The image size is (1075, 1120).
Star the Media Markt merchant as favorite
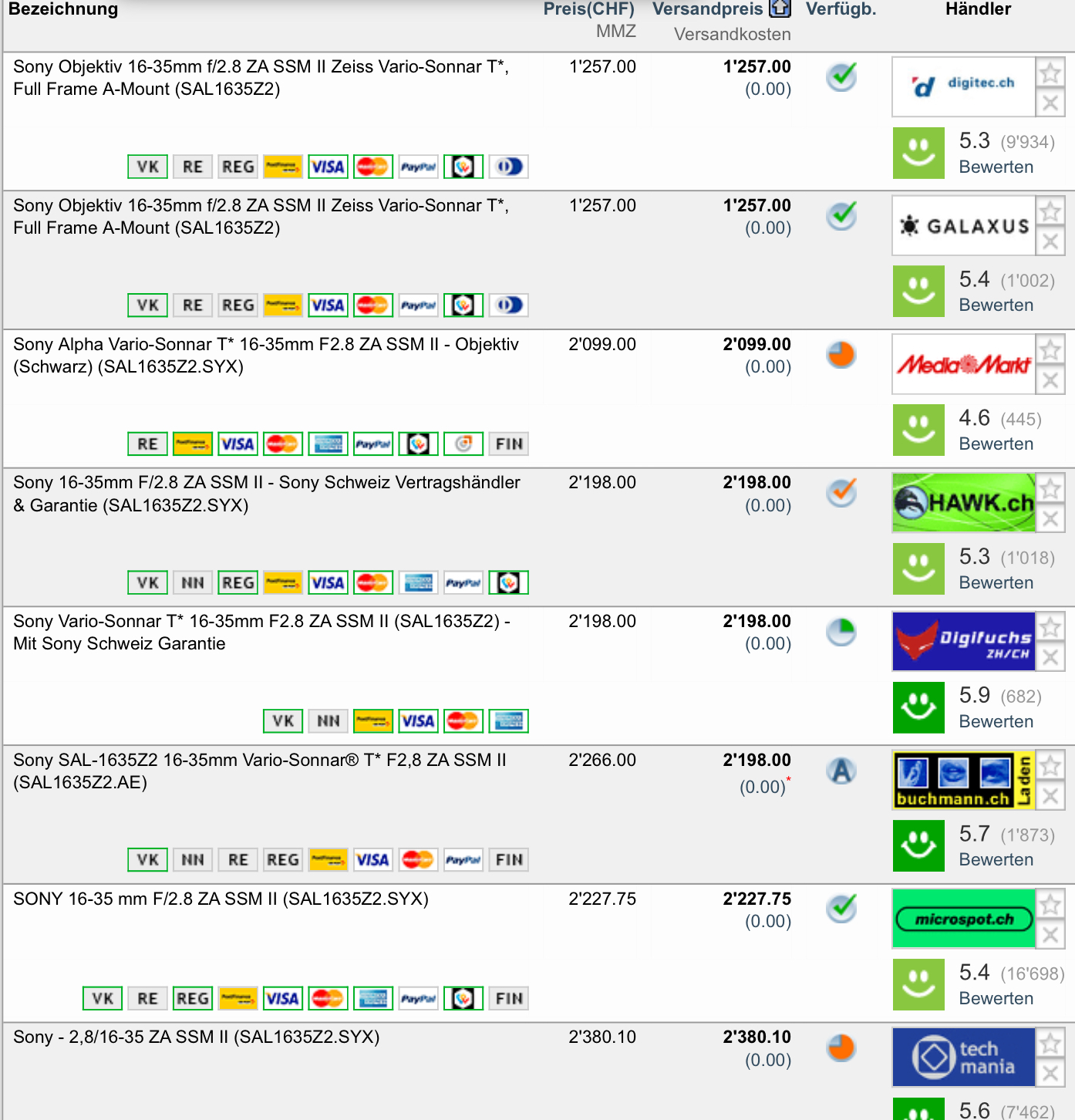[1050, 350]
